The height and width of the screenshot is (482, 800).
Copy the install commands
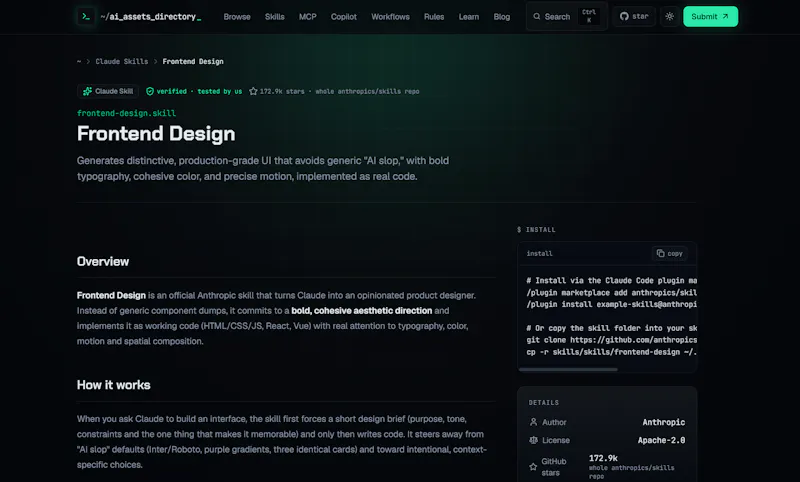tap(669, 253)
